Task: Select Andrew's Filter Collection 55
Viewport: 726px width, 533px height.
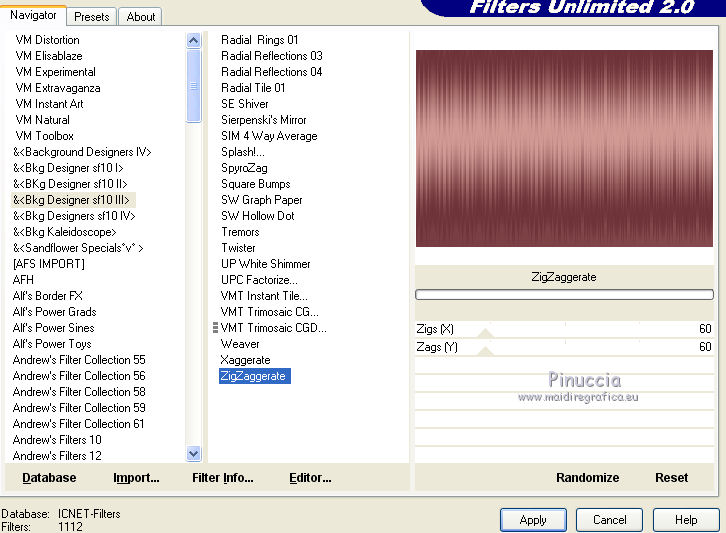Action: click(x=79, y=360)
